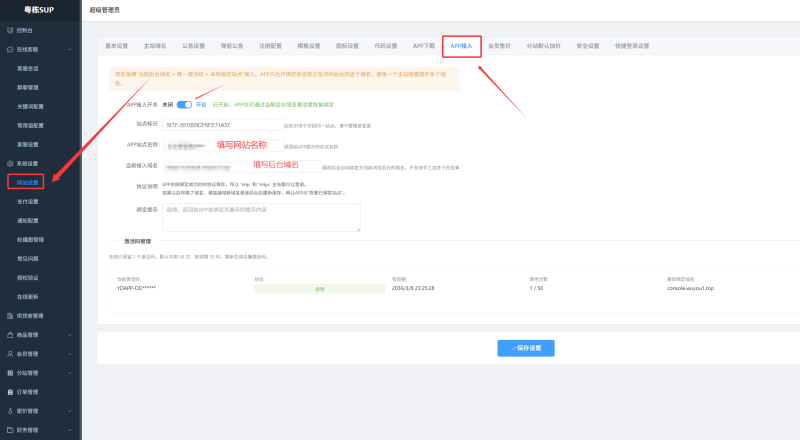Image resolution: width=800 pixels, height=440 pixels.
Task: Expand the 分站管理 menu chevron
Action: (x=69, y=373)
